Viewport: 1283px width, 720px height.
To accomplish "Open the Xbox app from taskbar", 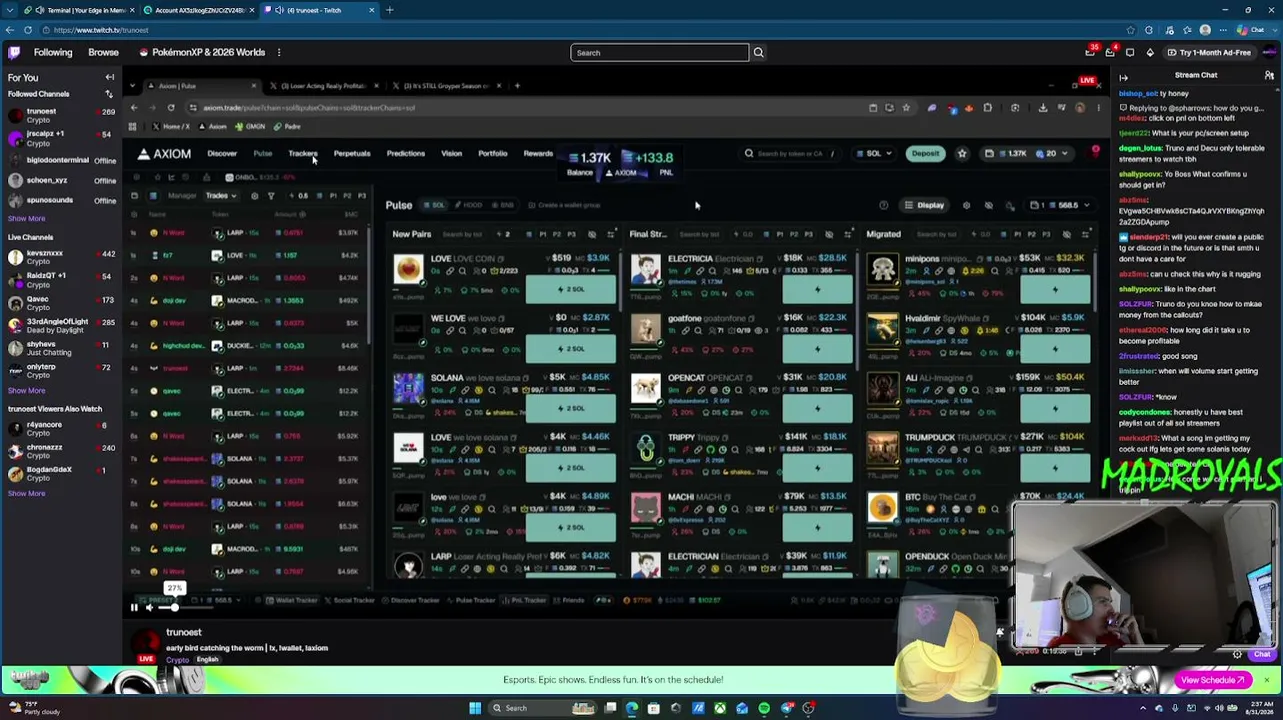I will point(720,708).
